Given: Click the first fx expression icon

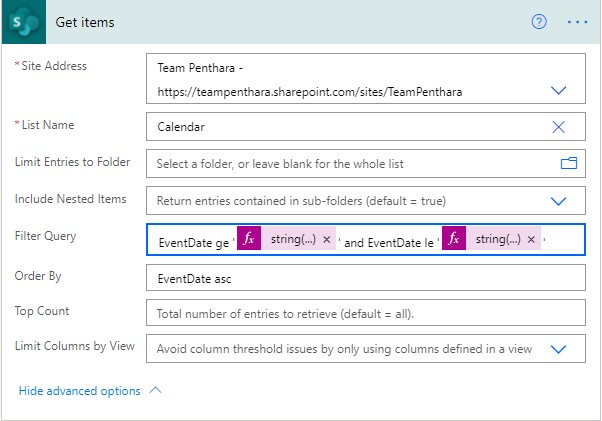Looking at the screenshot, I should [250, 240].
